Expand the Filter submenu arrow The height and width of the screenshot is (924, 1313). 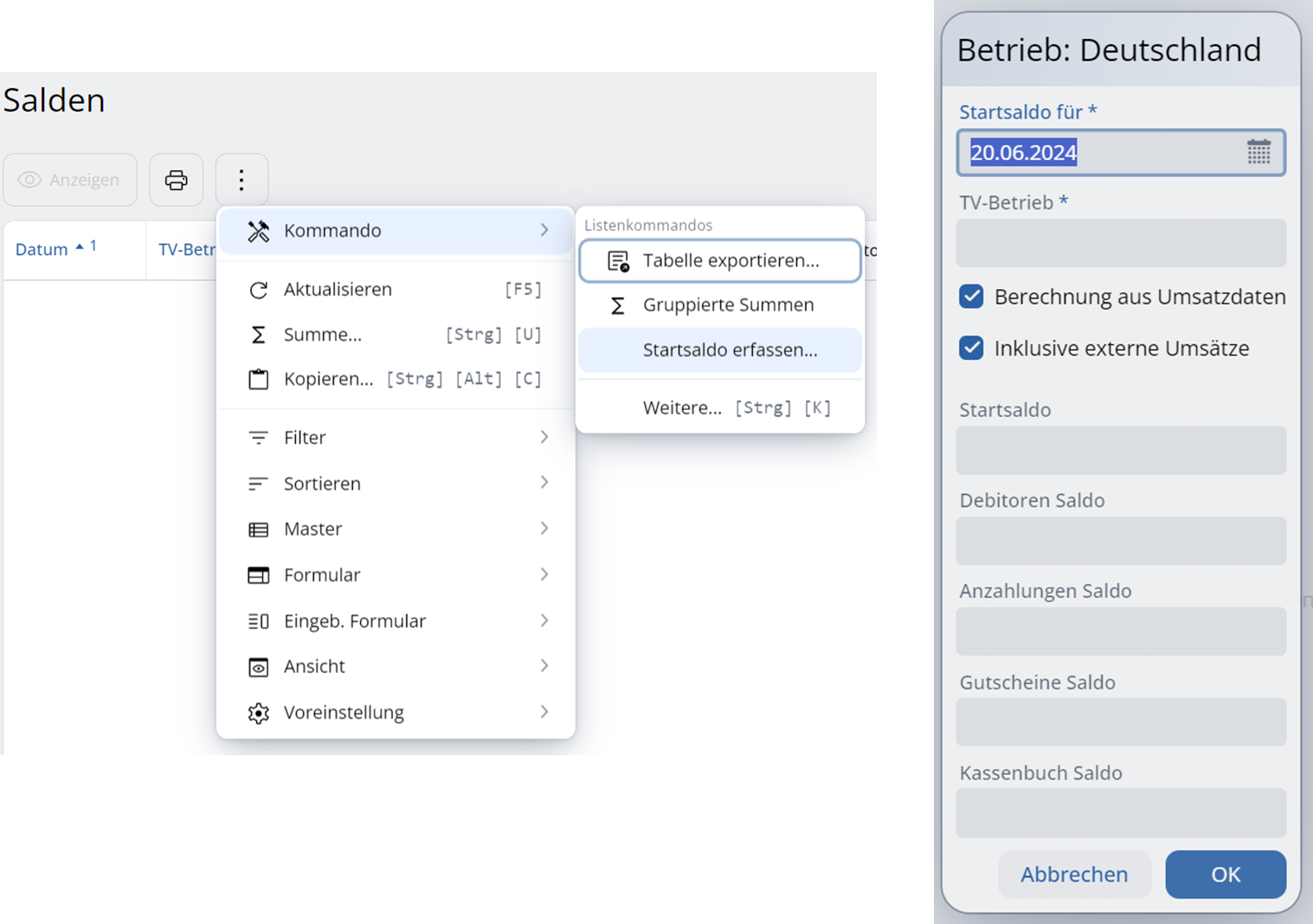tap(544, 438)
